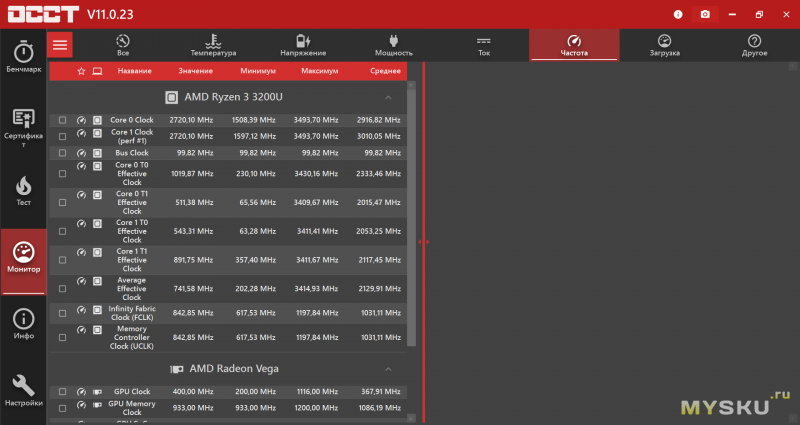Click the AMD Ryzen 3 3200U processor icon
The width and height of the screenshot is (800, 425).
[171, 97]
